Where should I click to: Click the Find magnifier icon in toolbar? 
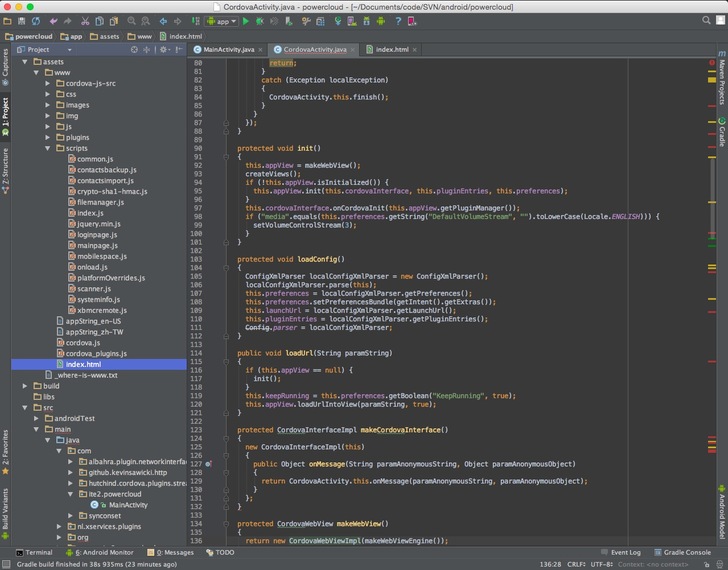[x=133, y=20]
